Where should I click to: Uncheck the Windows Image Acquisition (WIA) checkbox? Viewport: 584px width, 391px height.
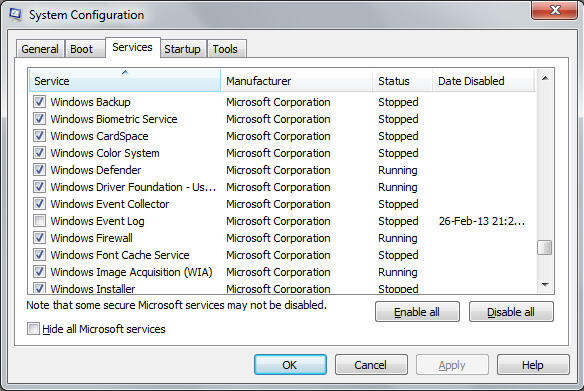point(39,272)
